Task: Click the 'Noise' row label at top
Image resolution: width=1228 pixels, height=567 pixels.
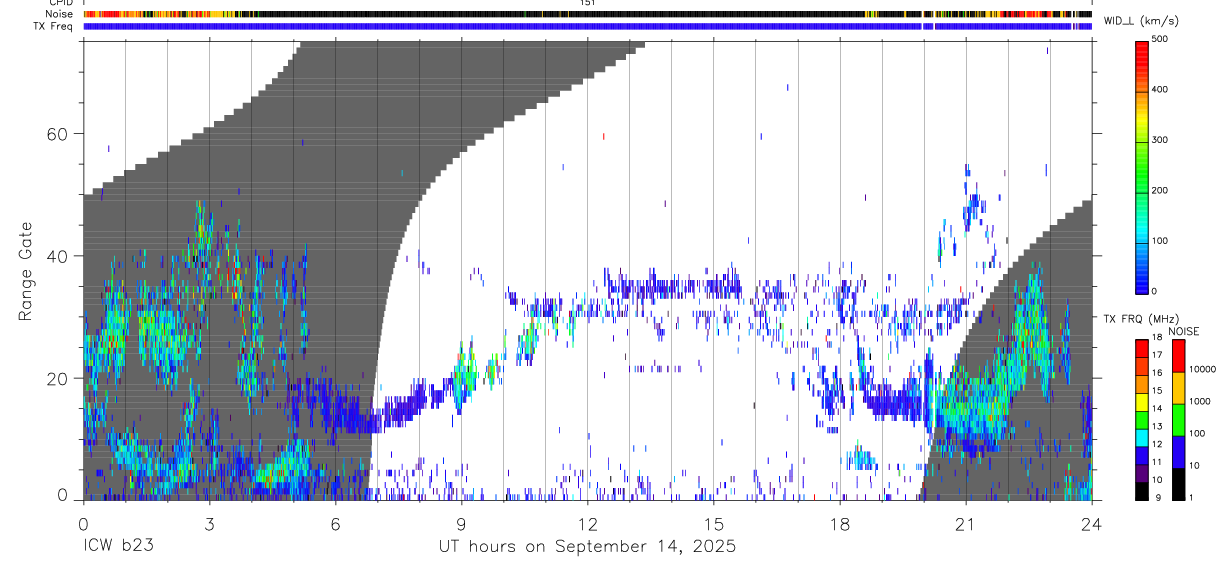Action: tap(59, 14)
